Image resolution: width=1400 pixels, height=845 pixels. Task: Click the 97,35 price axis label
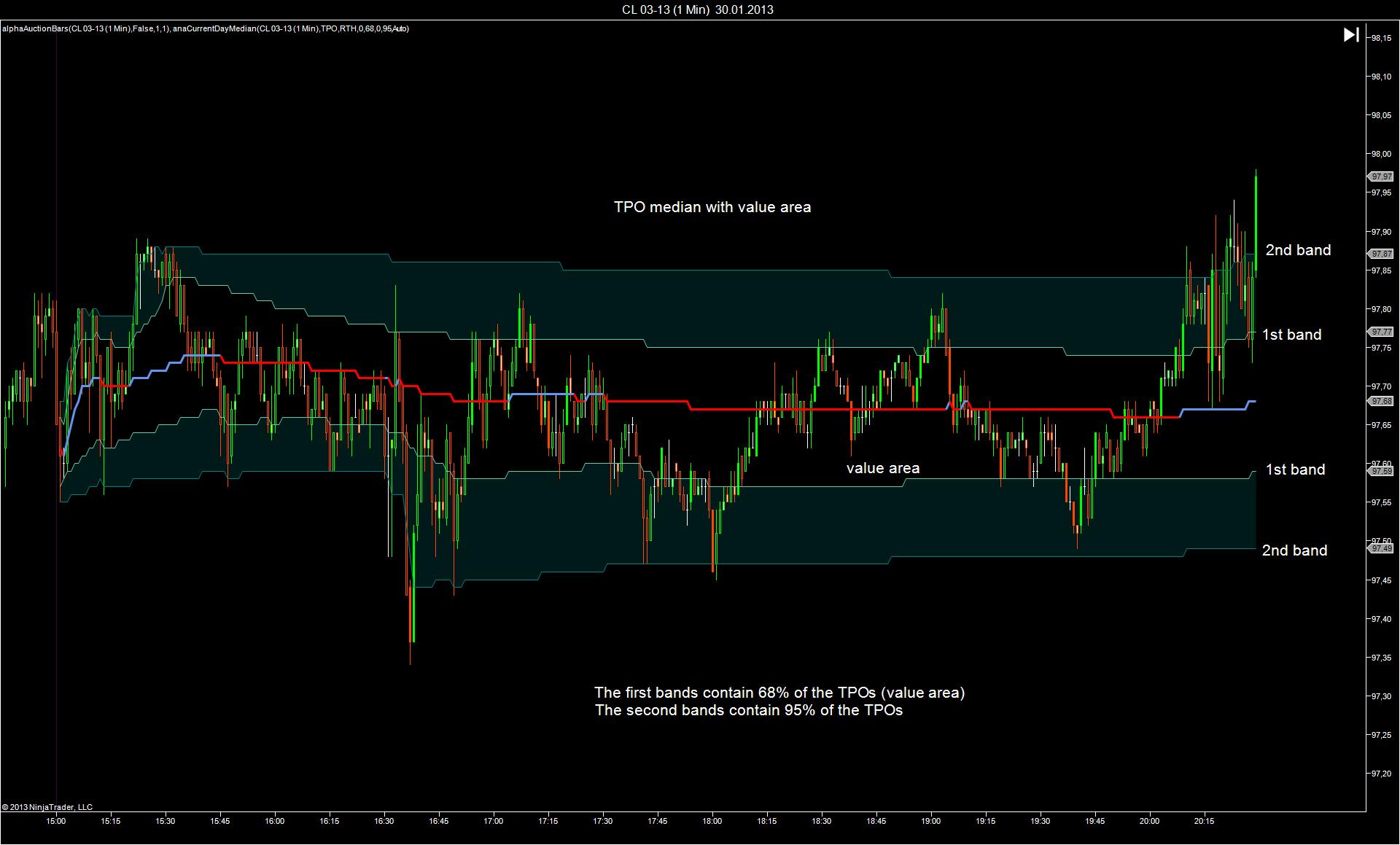click(1382, 658)
